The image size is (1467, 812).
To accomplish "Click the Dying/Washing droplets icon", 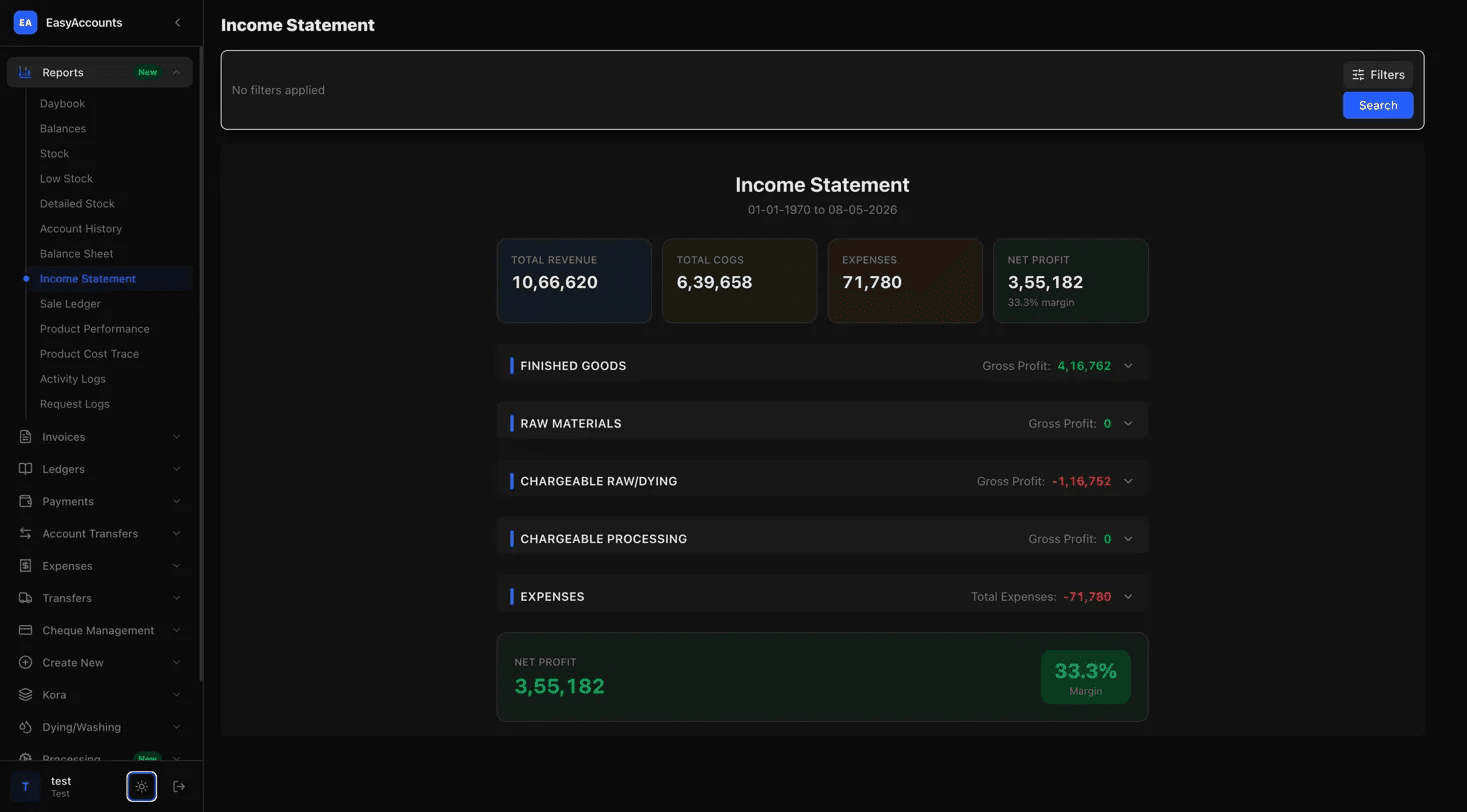I will click(x=25, y=727).
